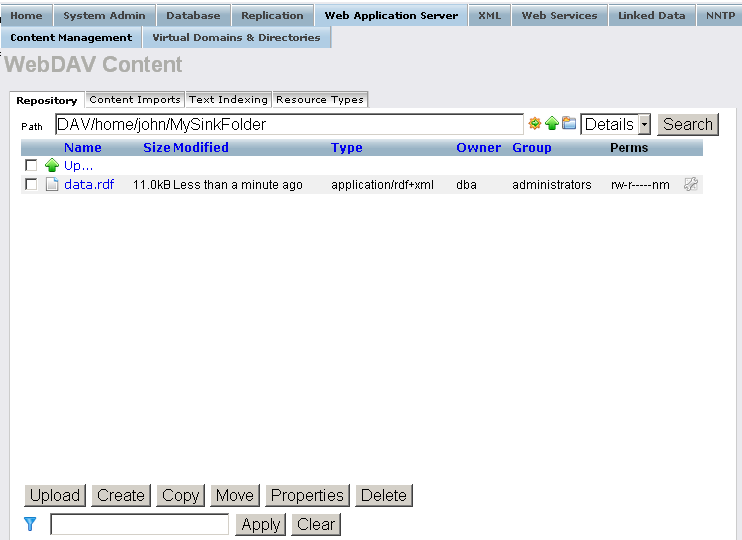Go to the Database menu tab
The image size is (742, 540).
[193, 16]
